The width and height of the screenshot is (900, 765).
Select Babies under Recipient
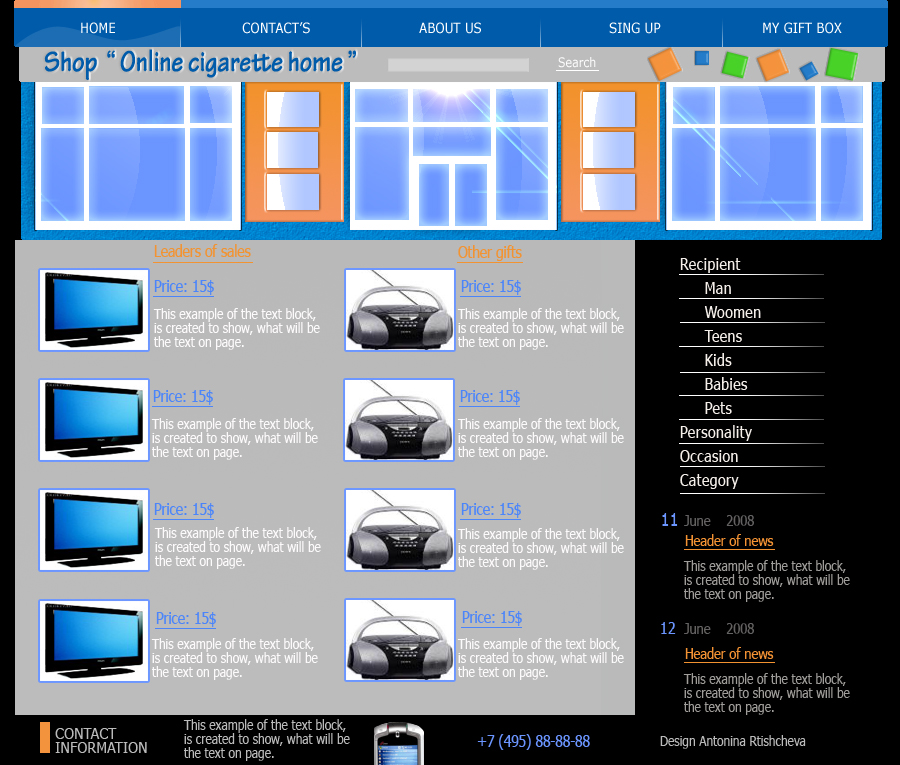[725, 384]
